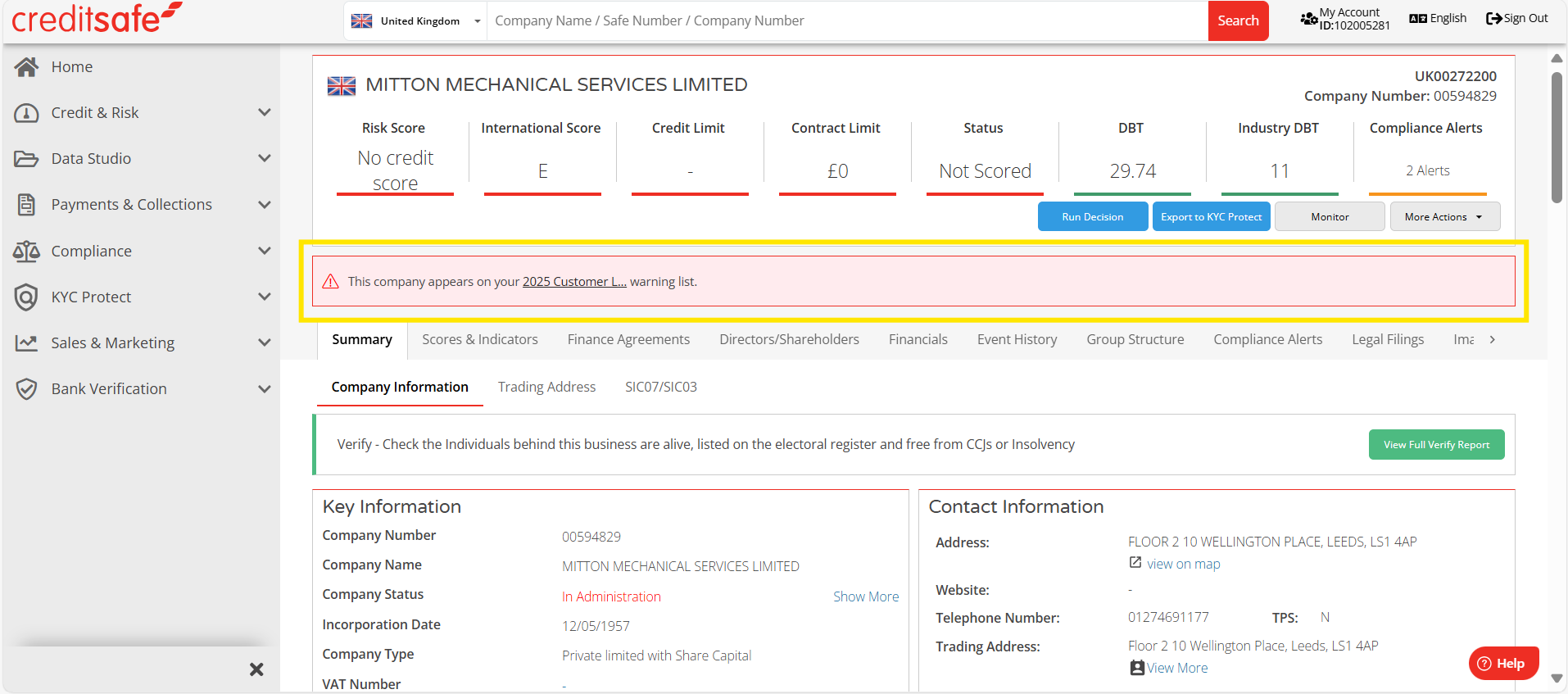Click the external link icon by view on map
1568x694 pixels.
pos(1135,563)
